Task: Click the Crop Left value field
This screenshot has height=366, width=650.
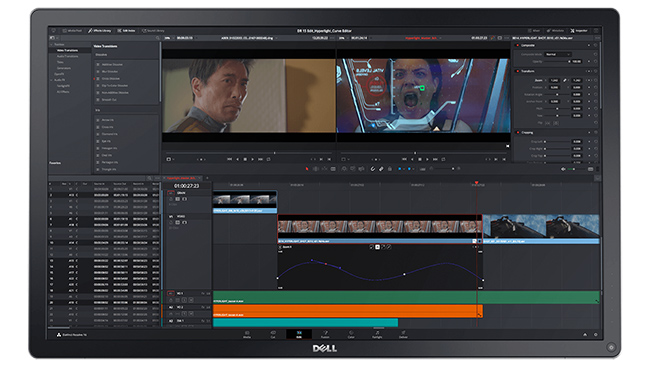Action: click(x=577, y=142)
